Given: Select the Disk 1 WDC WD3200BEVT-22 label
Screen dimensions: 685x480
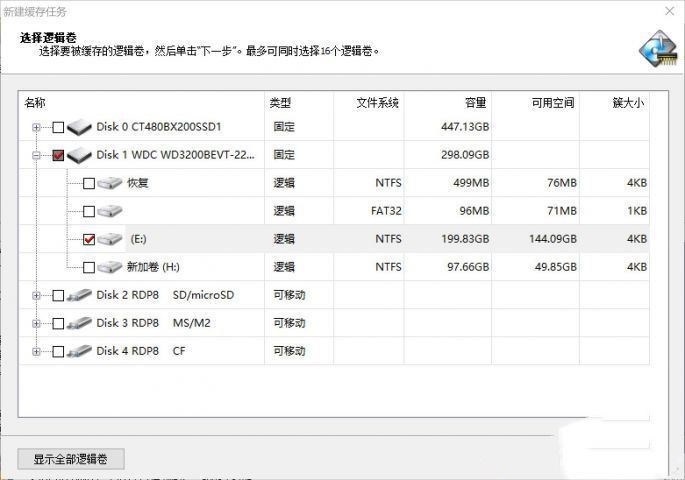Looking at the screenshot, I should [x=175, y=155].
